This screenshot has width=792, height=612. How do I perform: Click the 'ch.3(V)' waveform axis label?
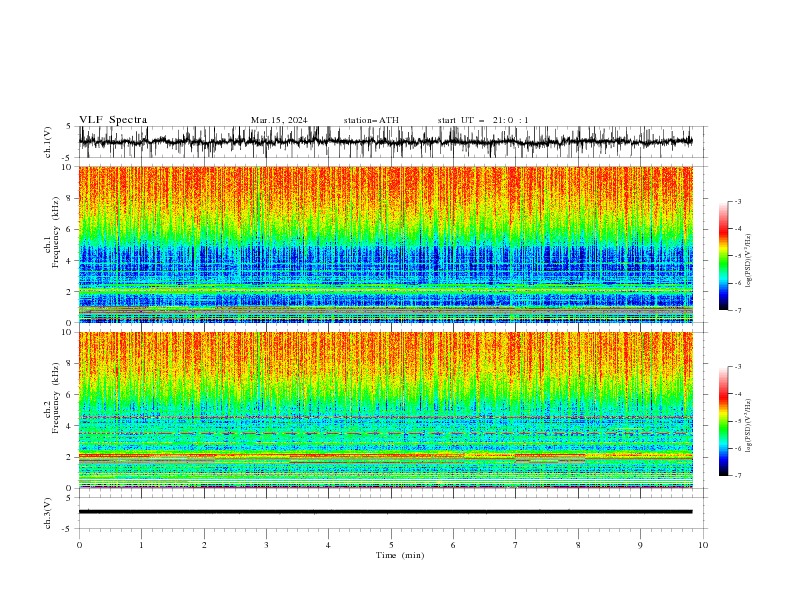[x=48, y=513]
